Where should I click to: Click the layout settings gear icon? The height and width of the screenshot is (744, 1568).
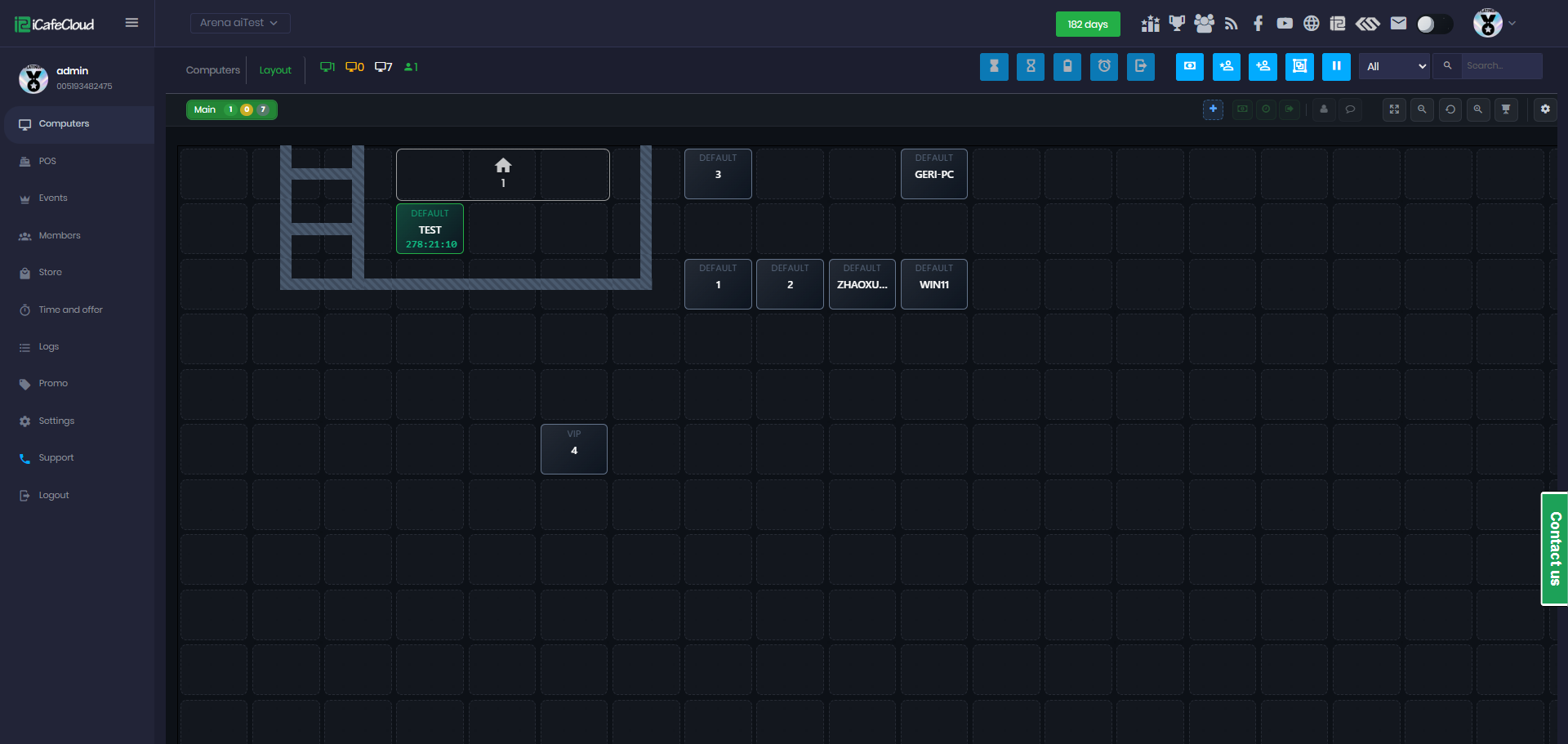pyautogui.click(x=1545, y=109)
